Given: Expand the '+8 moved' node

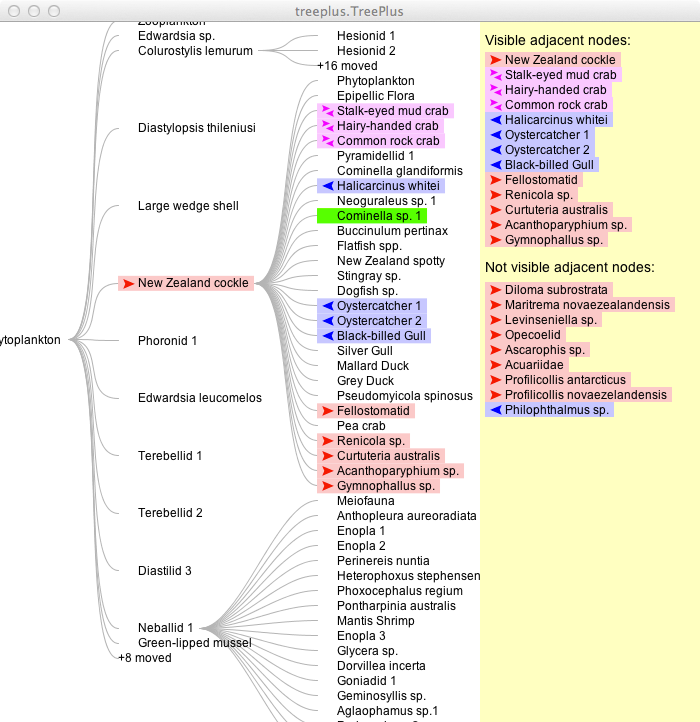Looking at the screenshot, I should [x=145, y=658].
